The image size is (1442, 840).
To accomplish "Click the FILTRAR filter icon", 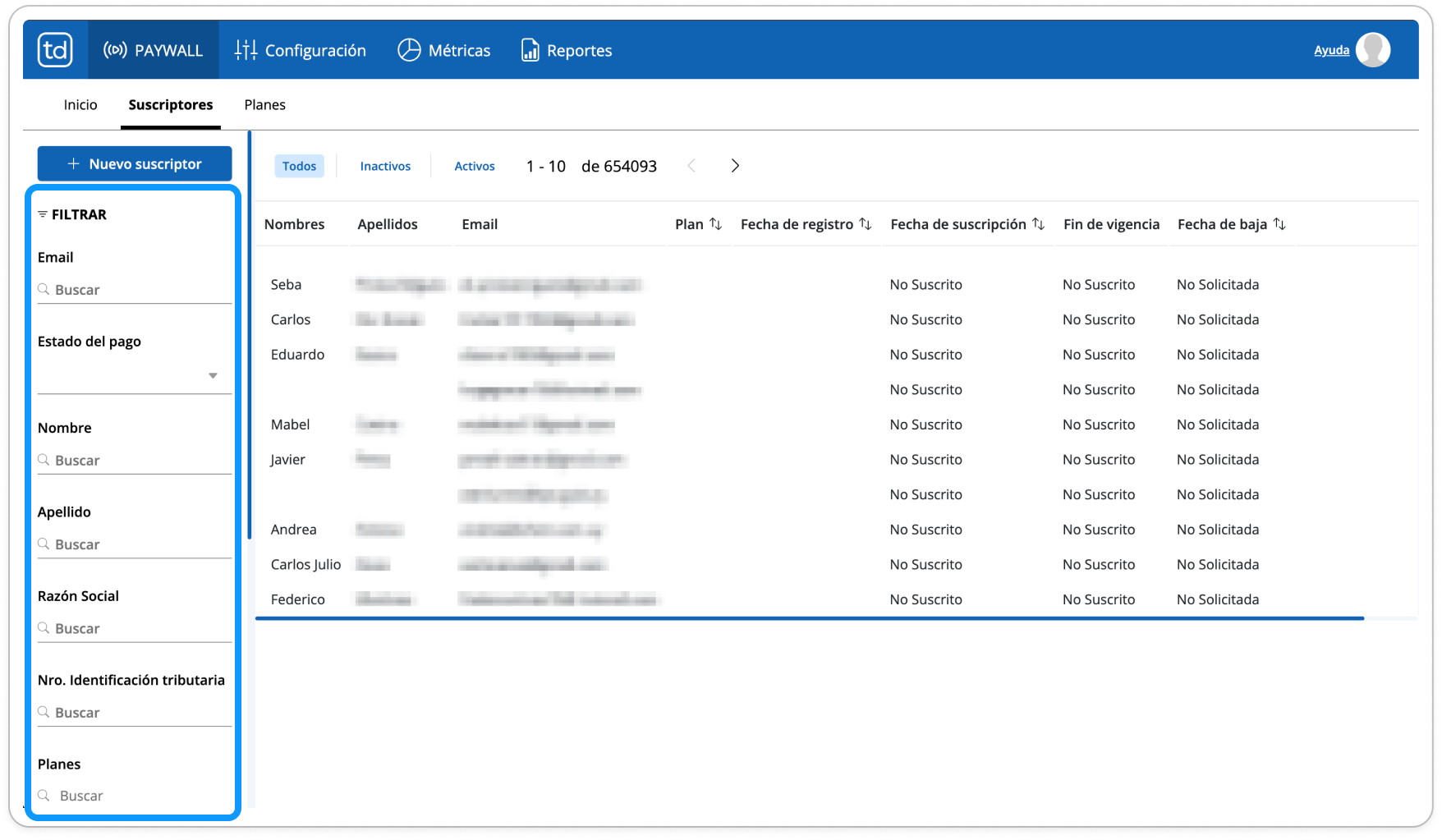I will 43,214.
